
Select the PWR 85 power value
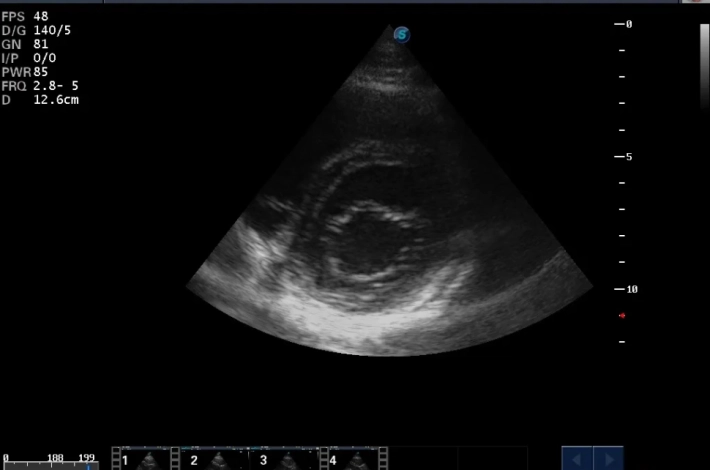25,72
